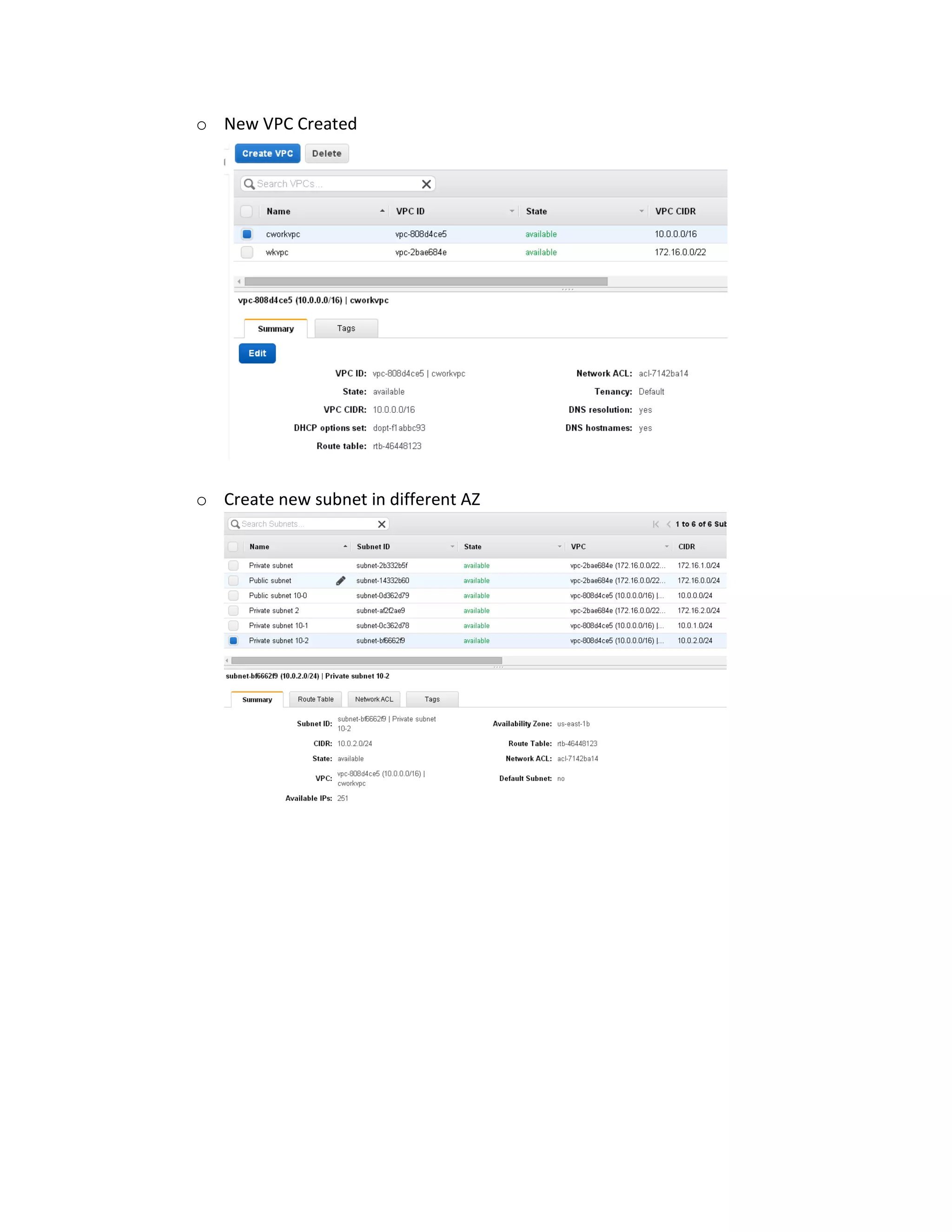This screenshot has height=1232, width=952.
Task: Open the Network ACL tab
Action: point(374,700)
